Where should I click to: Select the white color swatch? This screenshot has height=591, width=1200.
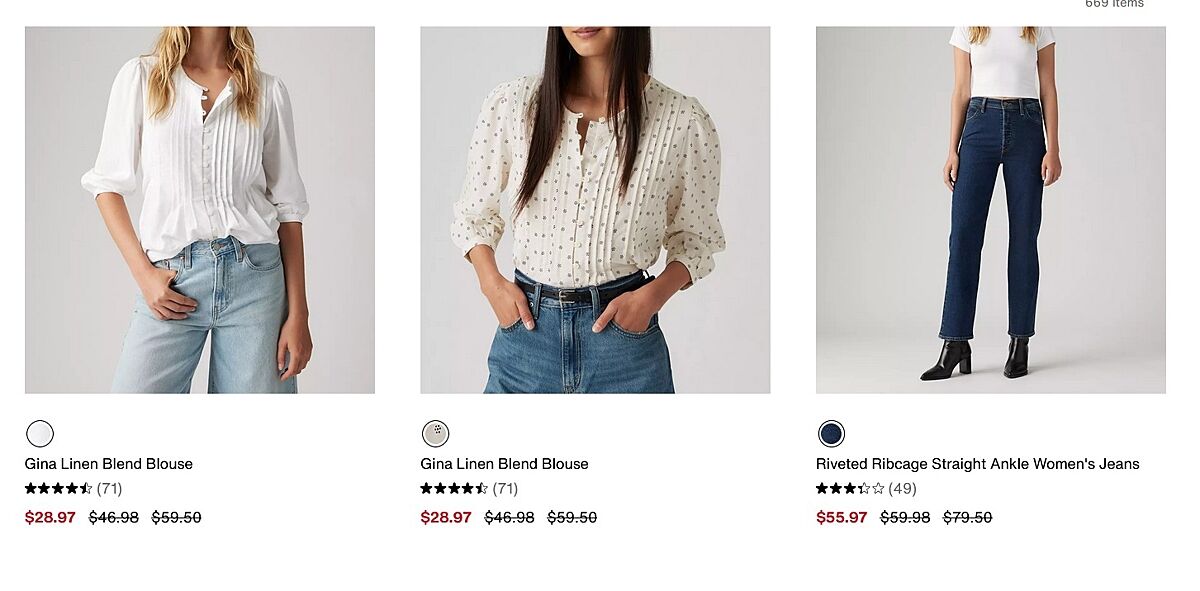(40, 434)
